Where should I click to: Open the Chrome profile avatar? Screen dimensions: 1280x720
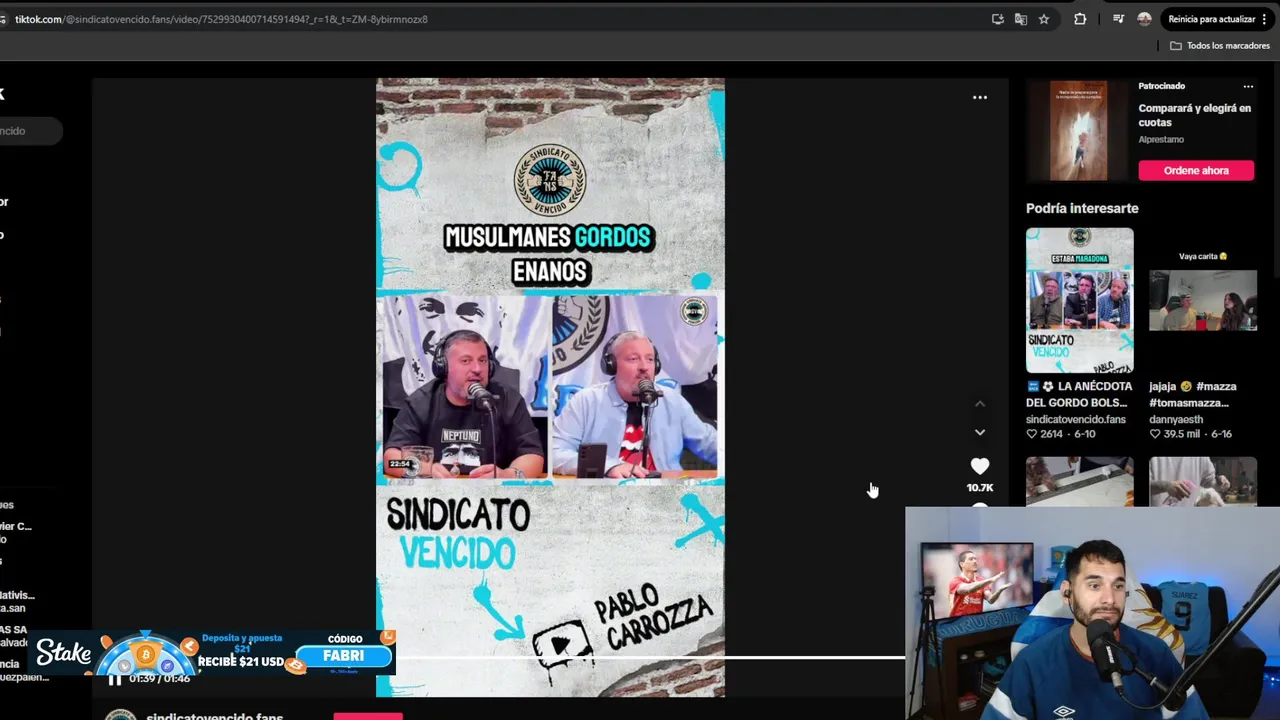click(x=1144, y=19)
